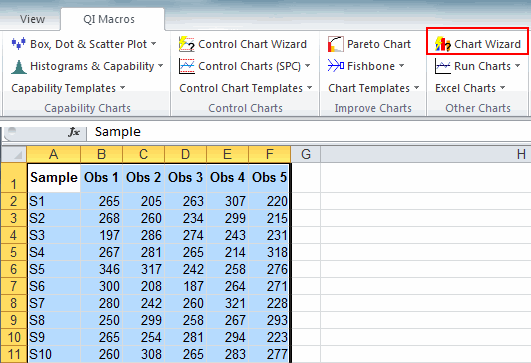
Task: Select row 5 header
Action: pos(13,252)
